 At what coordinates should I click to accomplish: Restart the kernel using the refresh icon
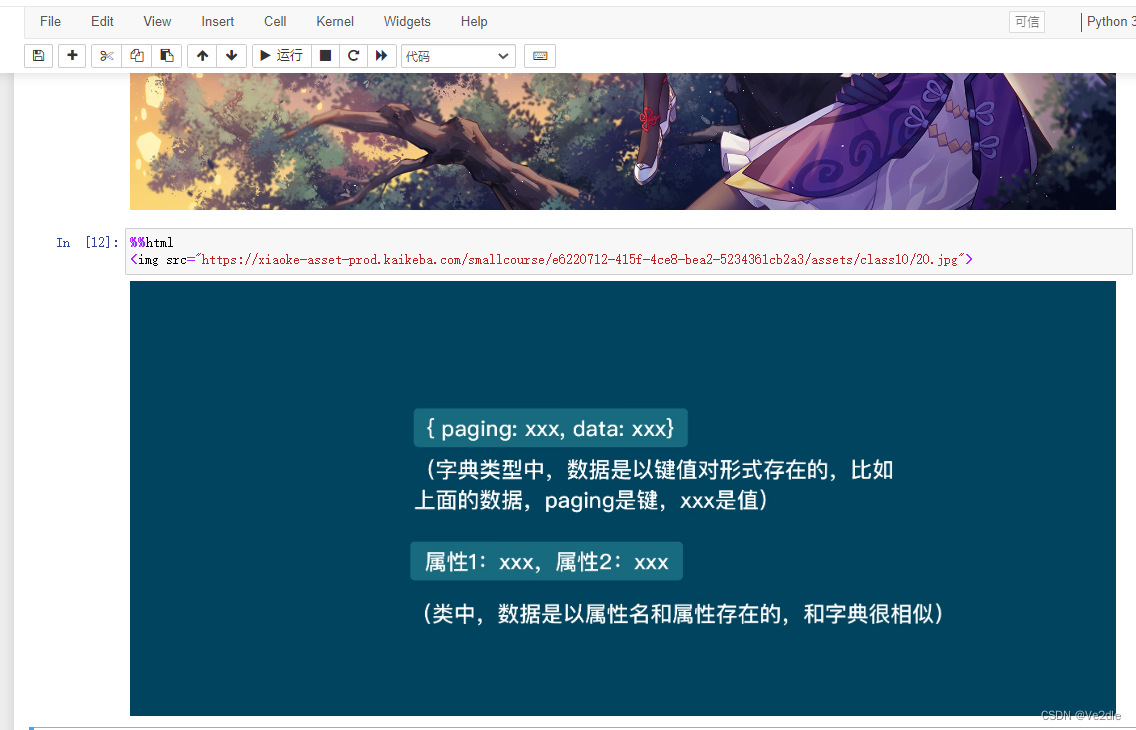[x=353, y=55]
